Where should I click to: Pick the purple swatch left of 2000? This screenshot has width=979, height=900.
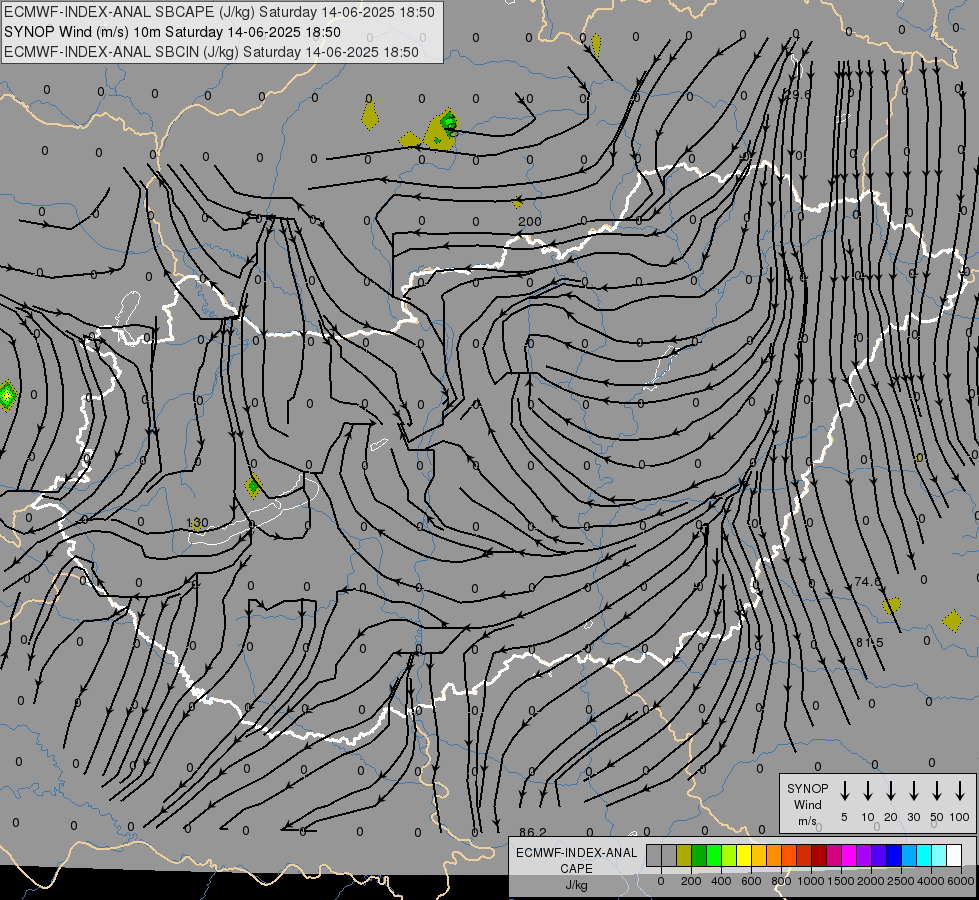coord(864,855)
